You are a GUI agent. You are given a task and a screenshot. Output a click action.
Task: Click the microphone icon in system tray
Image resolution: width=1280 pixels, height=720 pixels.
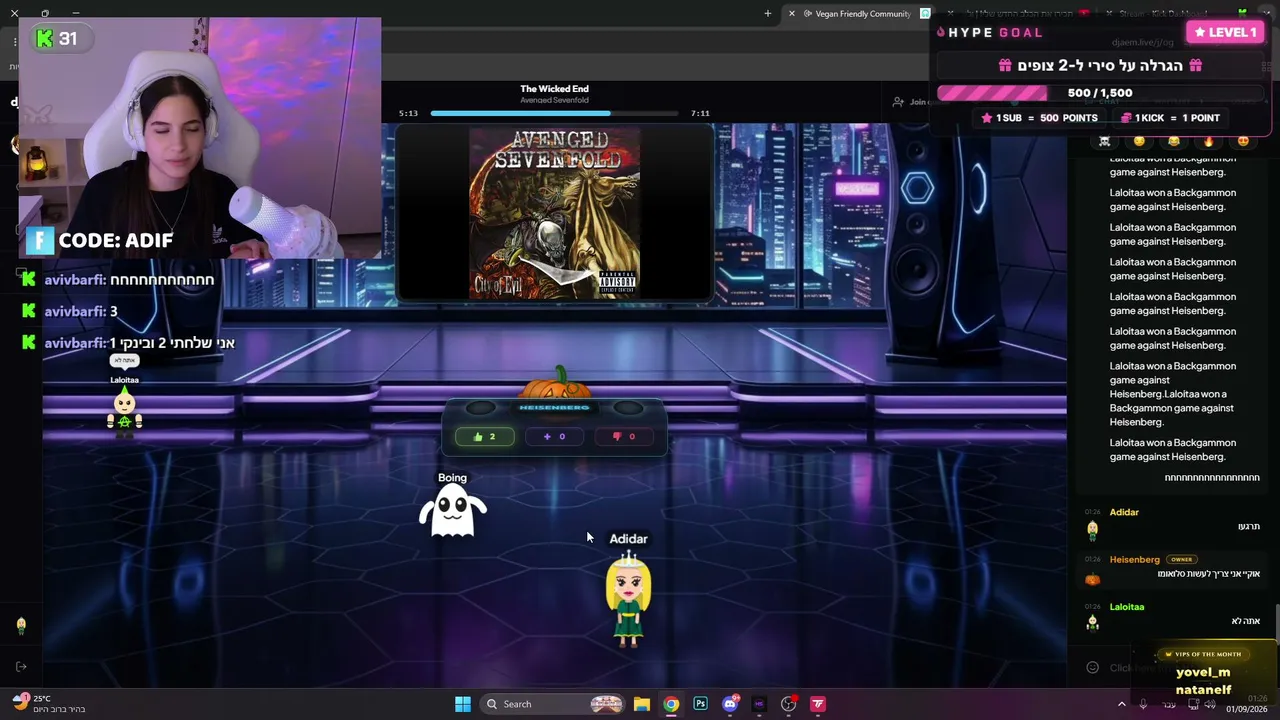tap(1143, 704)
